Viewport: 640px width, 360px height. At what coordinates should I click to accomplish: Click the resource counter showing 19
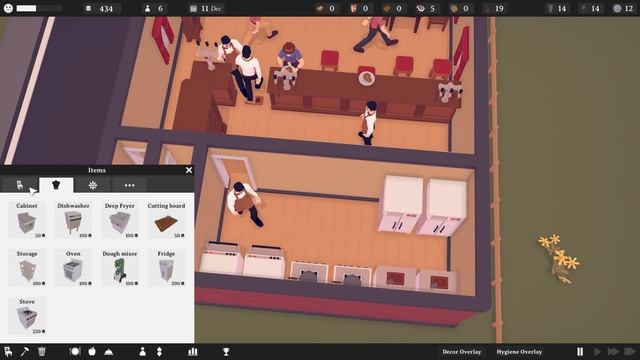(x=494, y=8)
